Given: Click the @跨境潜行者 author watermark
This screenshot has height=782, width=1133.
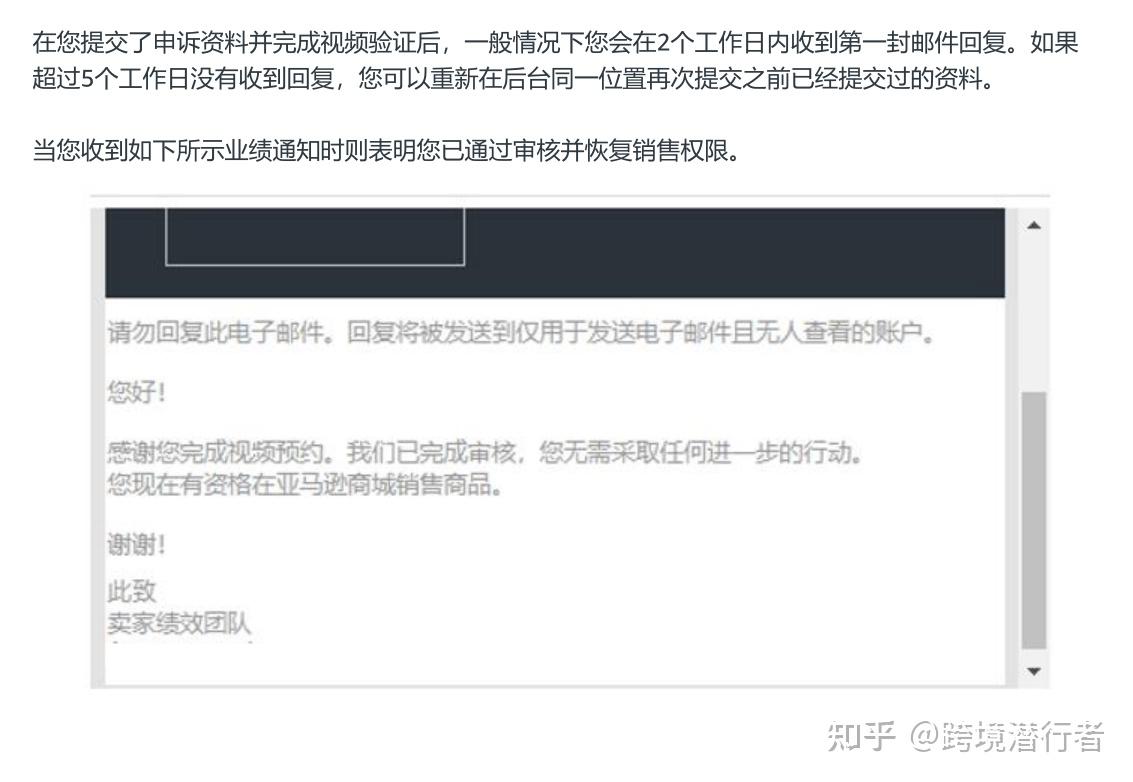Looking at the screenshot, I should point(1007,736).
